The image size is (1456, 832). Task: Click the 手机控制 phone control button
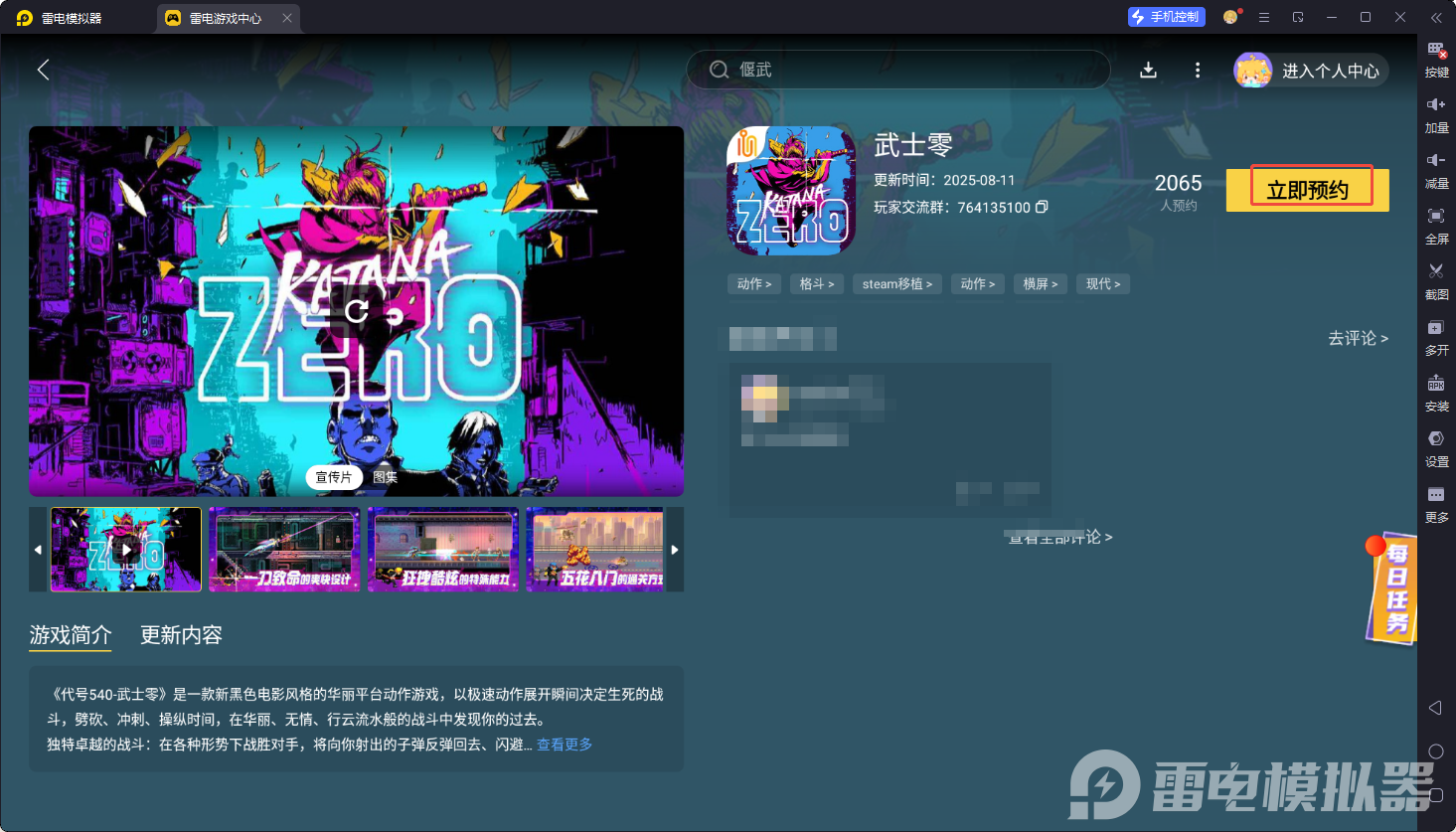tap(1166, 17)
